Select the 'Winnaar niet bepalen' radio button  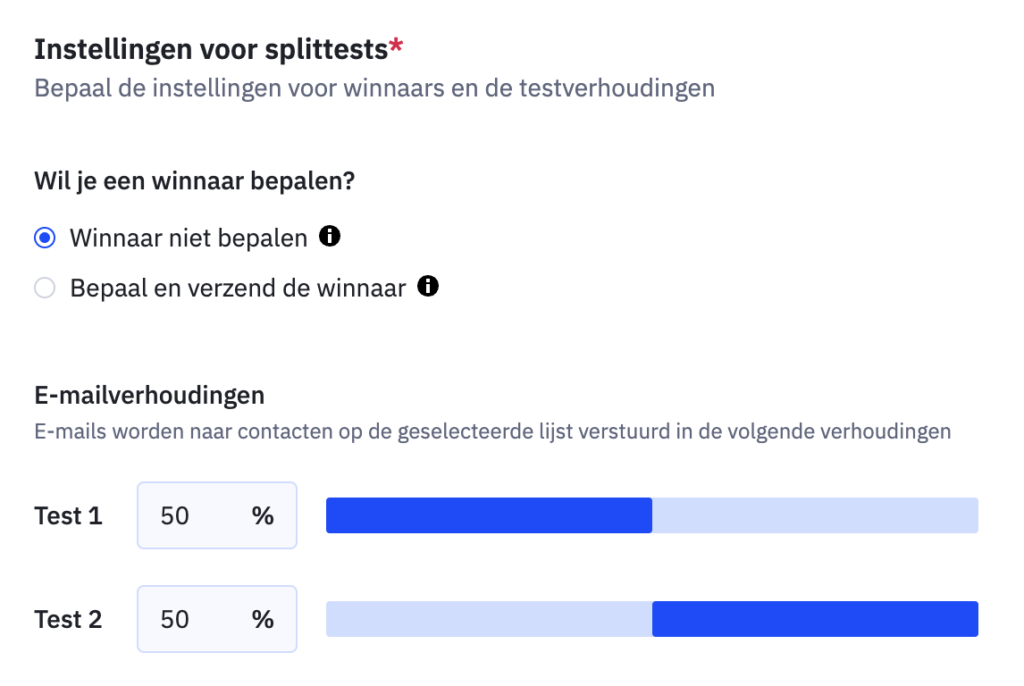click(44, 238)
